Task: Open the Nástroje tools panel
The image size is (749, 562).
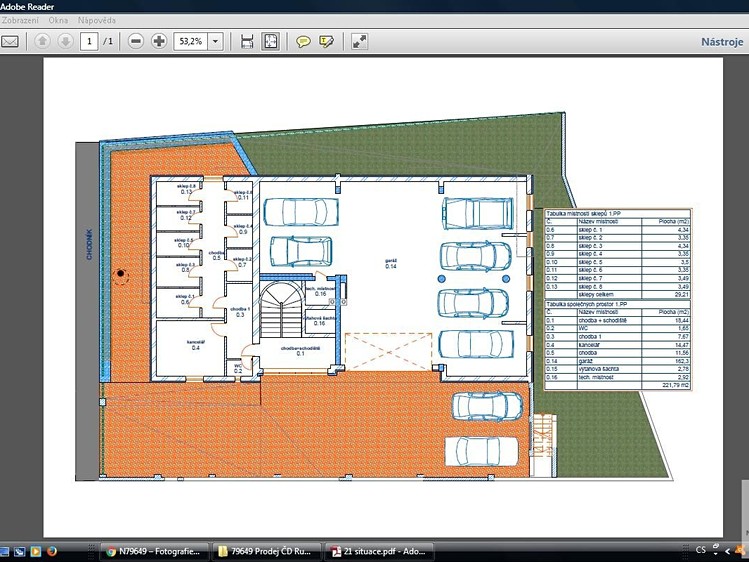Action: tap(722, 42)
